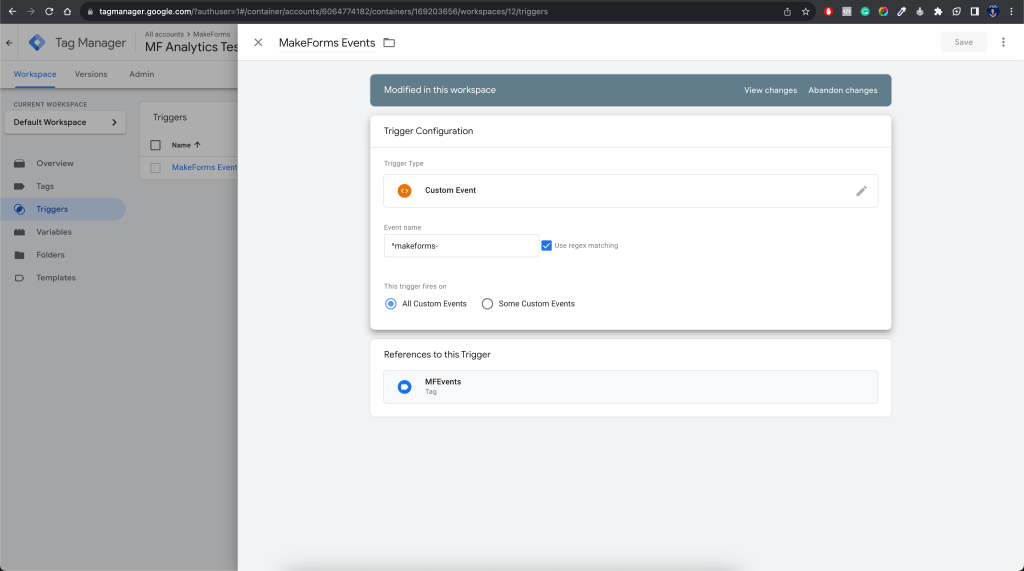Click the Event name input field

coord(461,246)
